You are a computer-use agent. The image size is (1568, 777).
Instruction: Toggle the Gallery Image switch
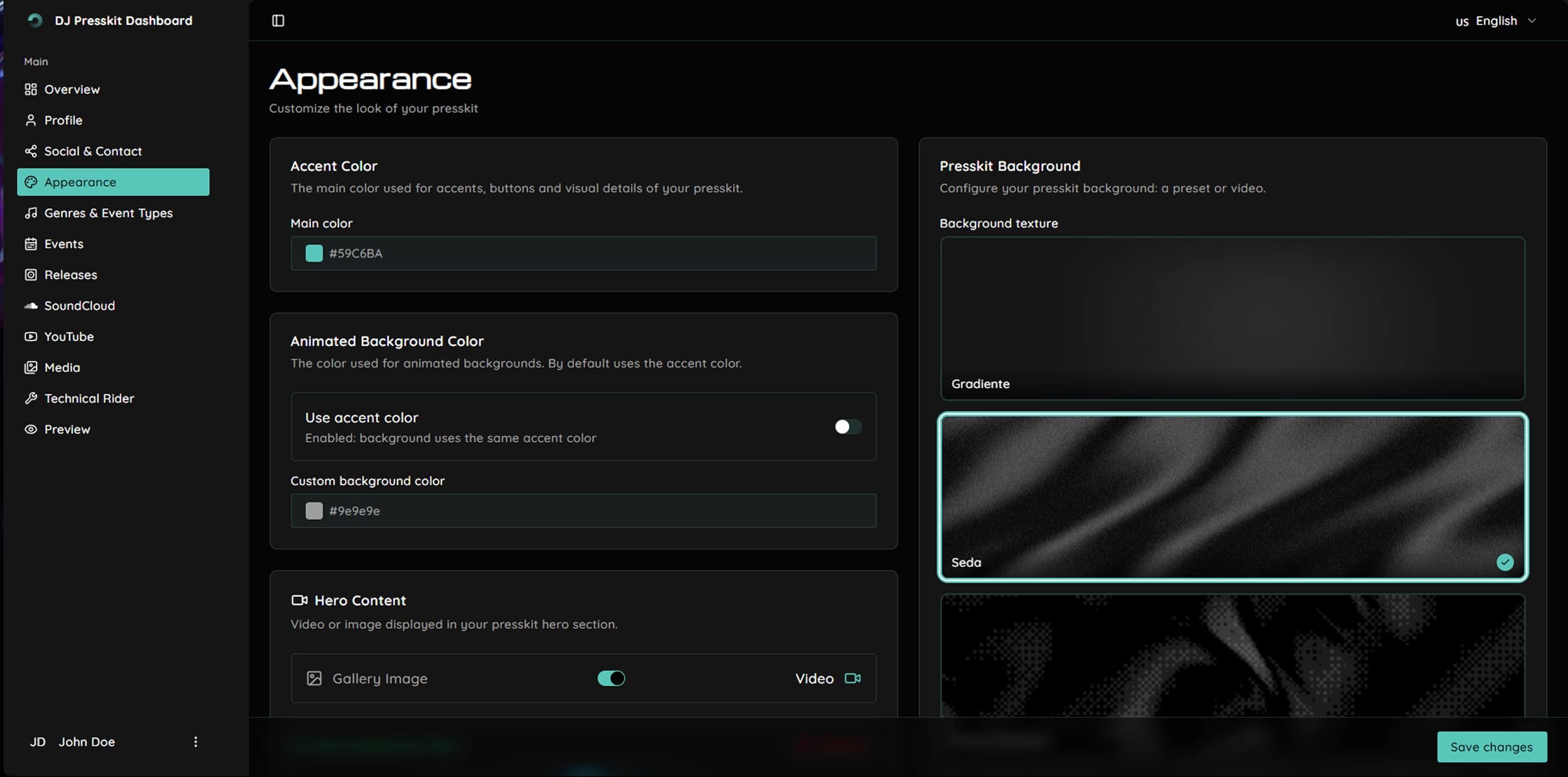click(610, 678)
